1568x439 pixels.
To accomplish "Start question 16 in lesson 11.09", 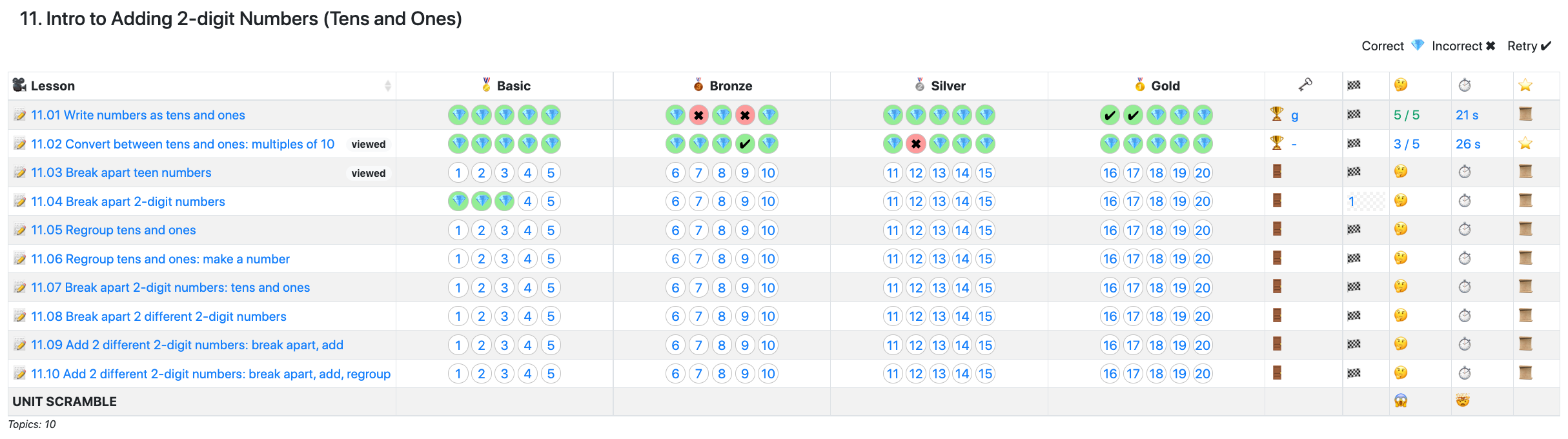I will tap(1110, 345).
